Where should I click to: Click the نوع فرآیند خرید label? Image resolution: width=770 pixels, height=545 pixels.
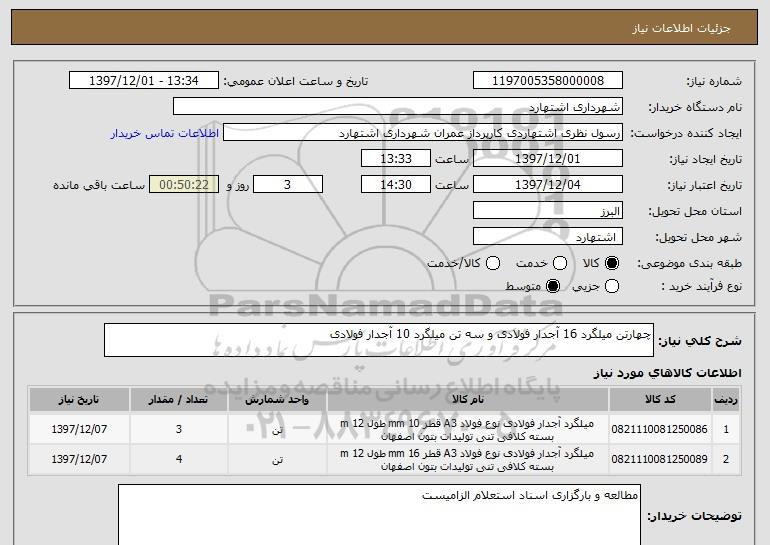click(x=702, y=286)
